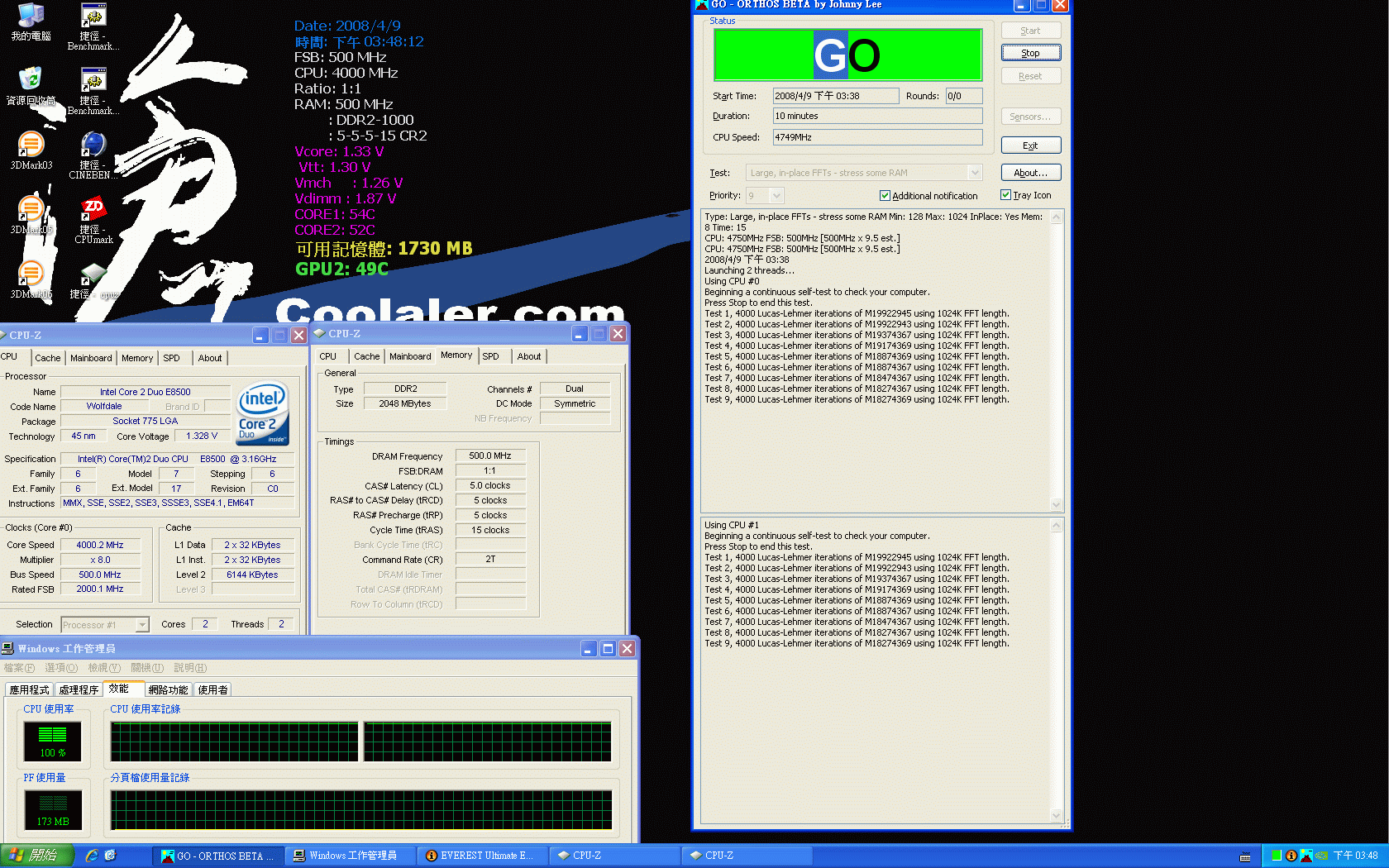Select the CINEBENCH shortcut icon
The height and width of the screenshot is (868, 1389).
coord(93,155)
